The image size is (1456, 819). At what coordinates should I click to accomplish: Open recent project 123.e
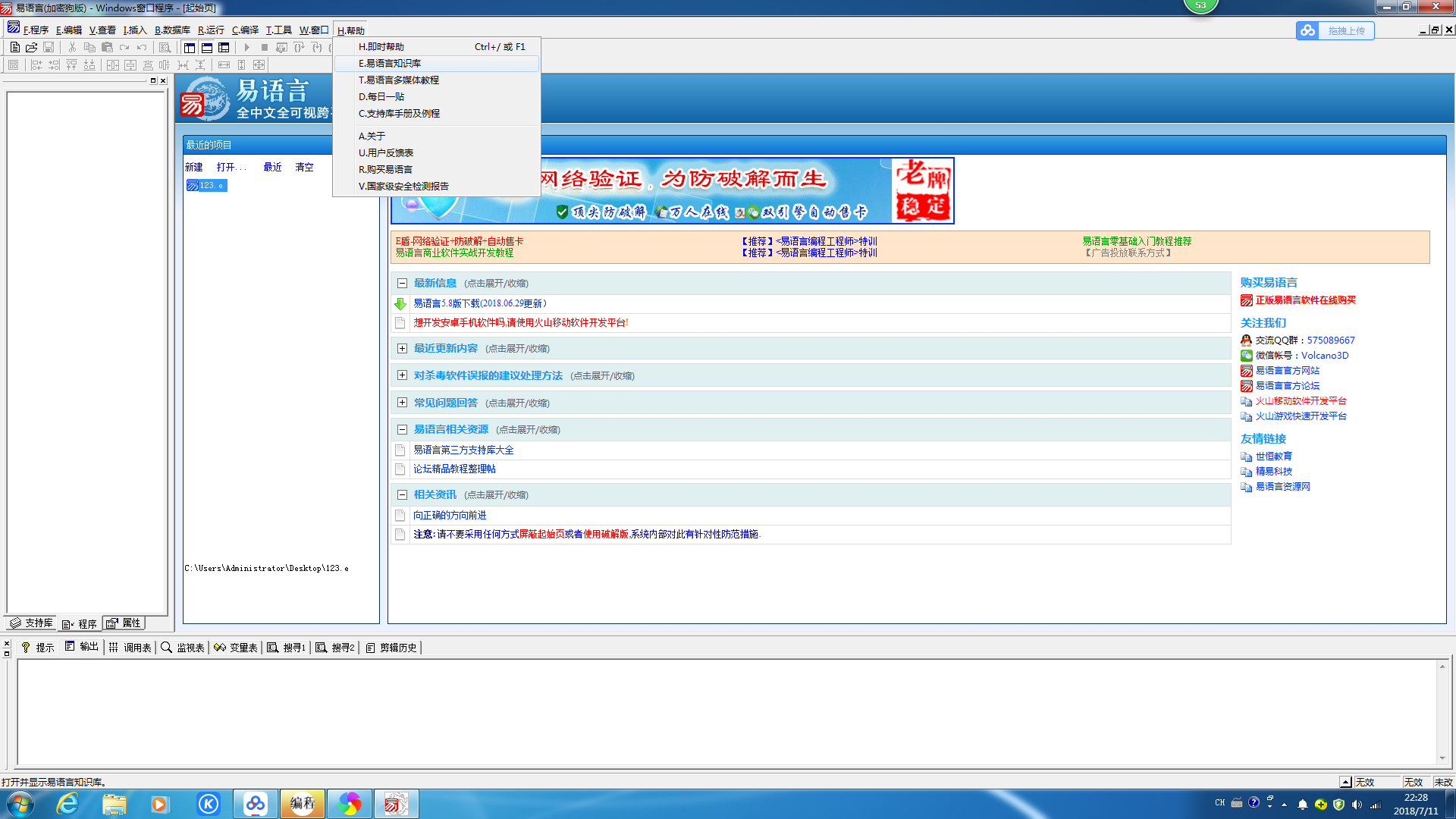(x=206, y=186)
